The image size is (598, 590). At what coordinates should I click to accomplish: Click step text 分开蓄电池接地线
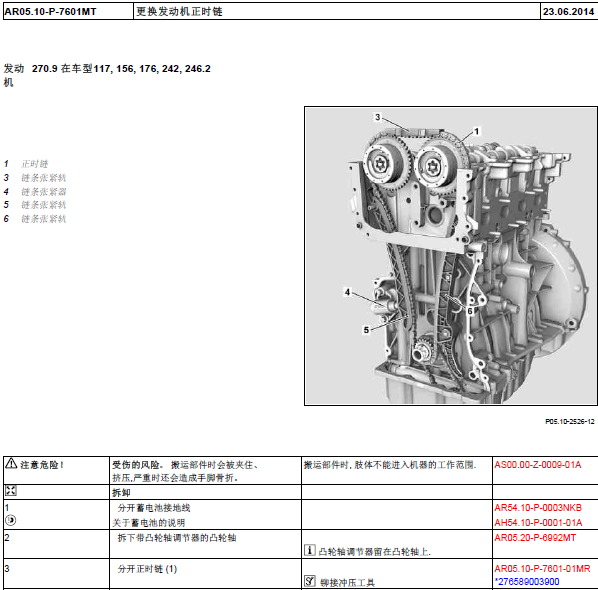click(x=154, y=508)
